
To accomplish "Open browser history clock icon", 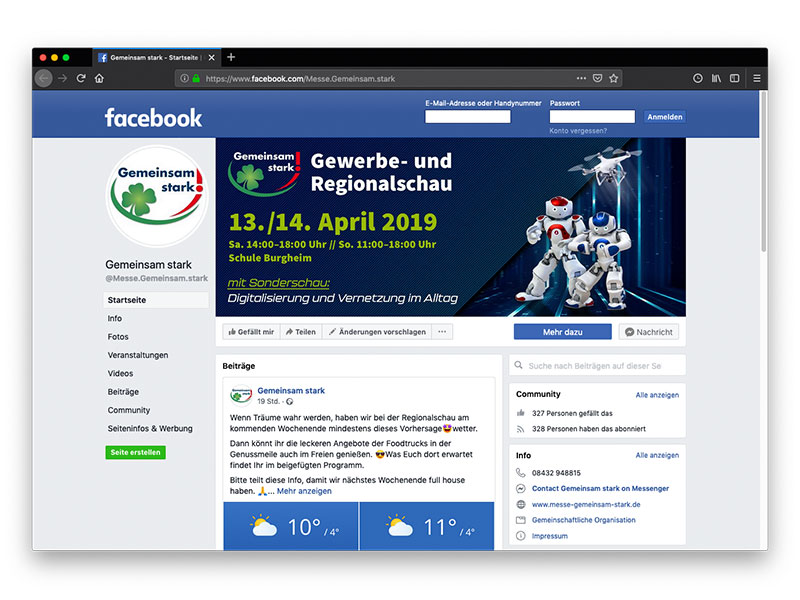I will click(697, 79).
